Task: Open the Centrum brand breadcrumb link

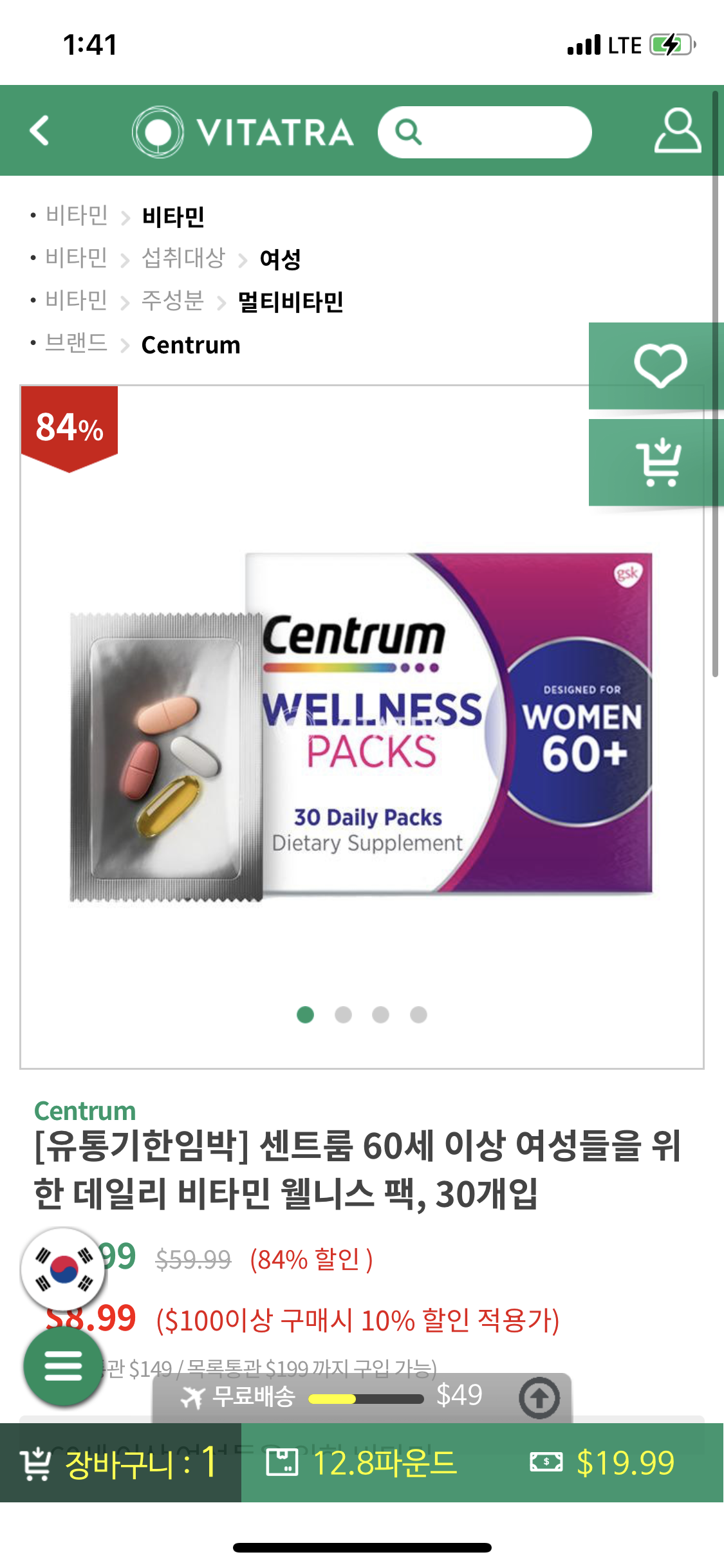Action: pos(190,345)
